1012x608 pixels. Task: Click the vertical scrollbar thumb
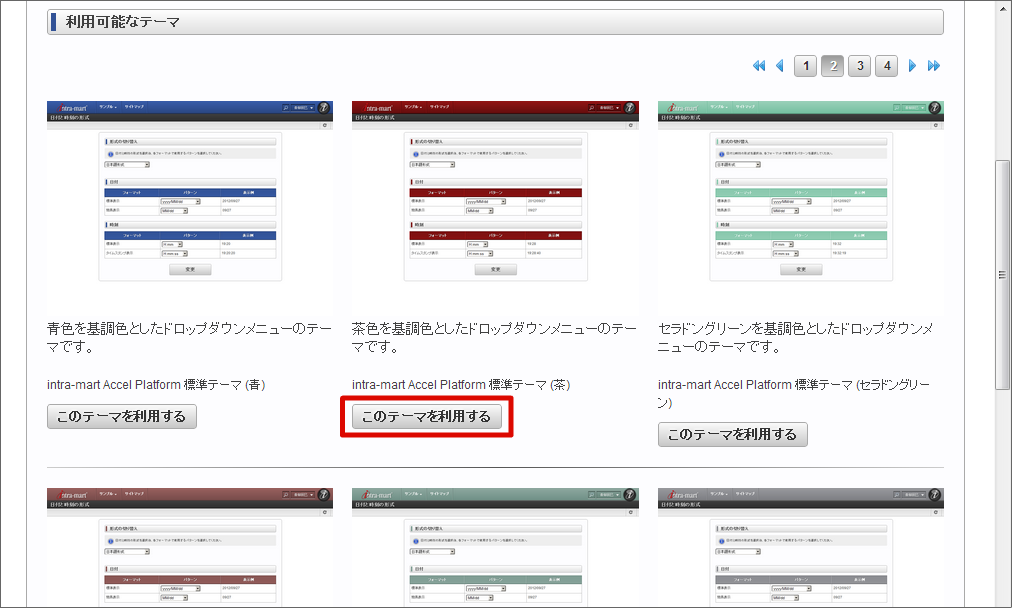point(1002,274)
